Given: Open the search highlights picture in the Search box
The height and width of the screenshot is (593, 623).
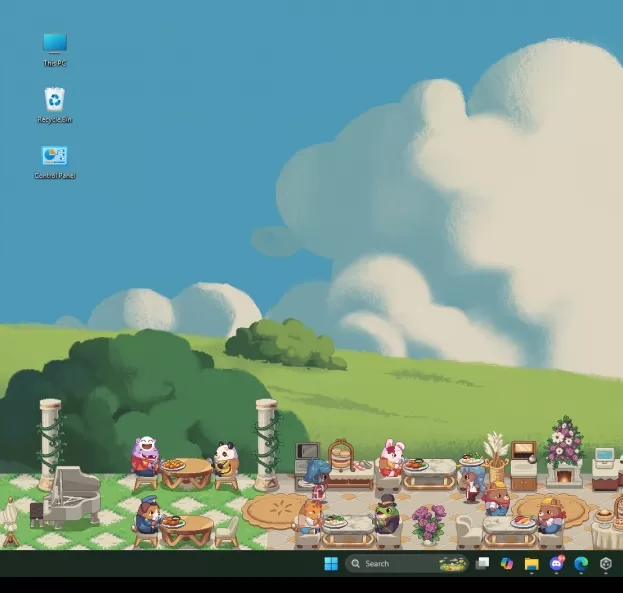Looking at the screenshot, I should (452, 564).
